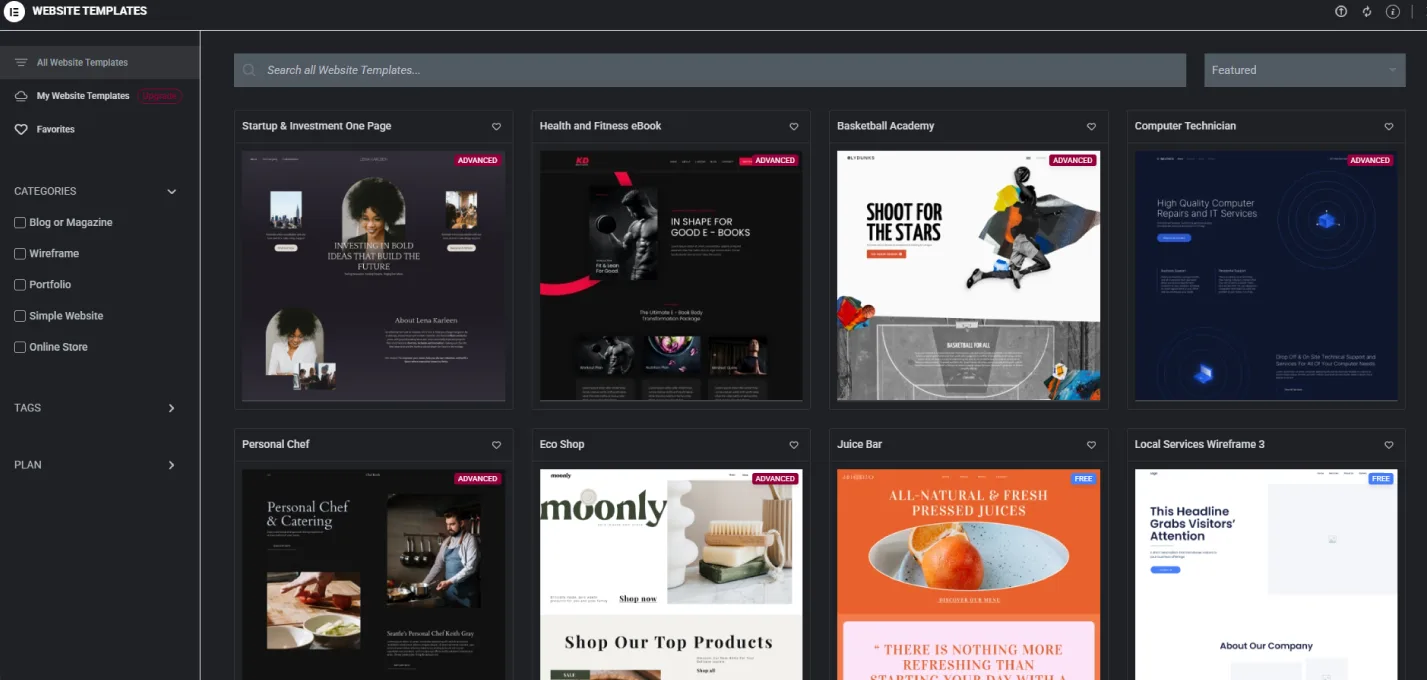Enable the Wireframe category filter
This screenshot has height=680, width=1427.
point(20,254)
